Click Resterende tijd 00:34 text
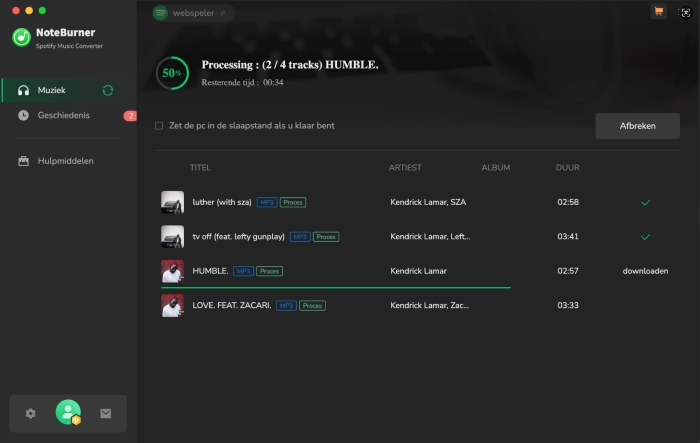This screenshot has height=443, width=700. point(242,83)
